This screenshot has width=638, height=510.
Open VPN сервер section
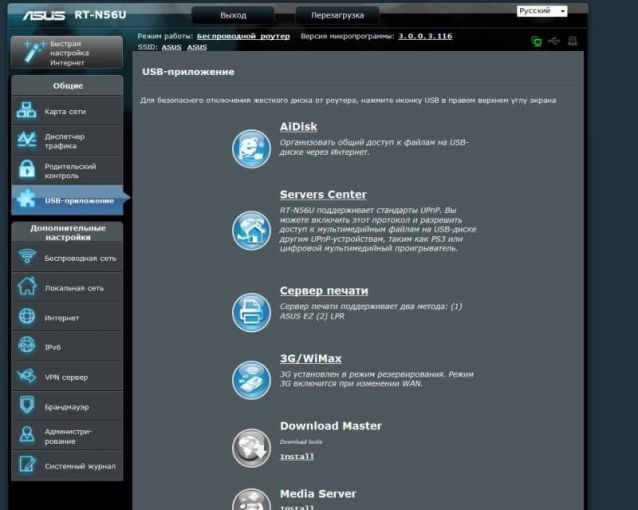pyautogui.click(x=66, y=376)
